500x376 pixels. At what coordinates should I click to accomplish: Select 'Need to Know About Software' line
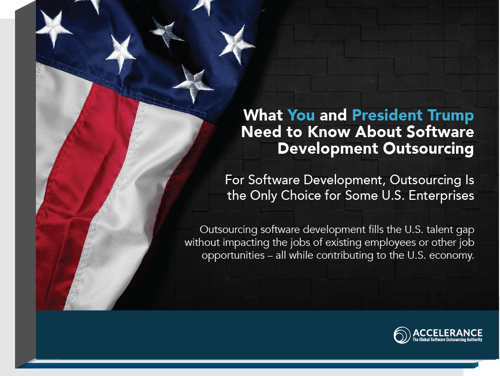(x=357, y=132)
